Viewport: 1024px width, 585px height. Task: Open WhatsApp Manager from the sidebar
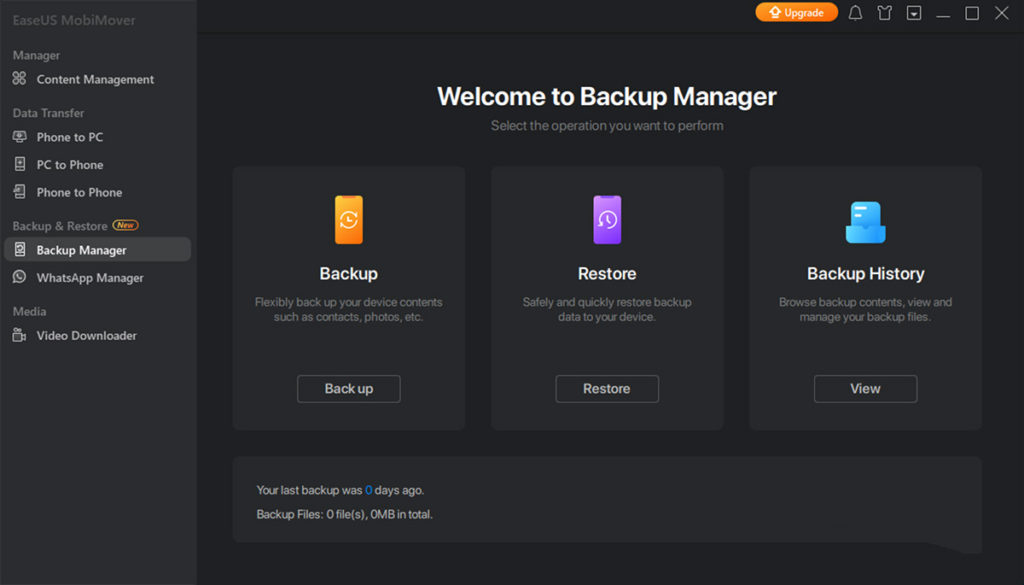[x=96, y=277]
